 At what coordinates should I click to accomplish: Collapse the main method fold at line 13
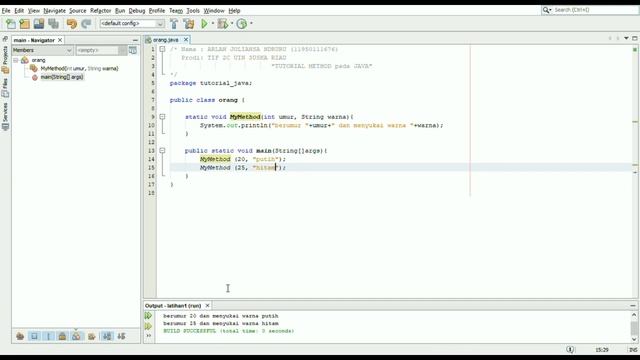(x=162, y=151)
